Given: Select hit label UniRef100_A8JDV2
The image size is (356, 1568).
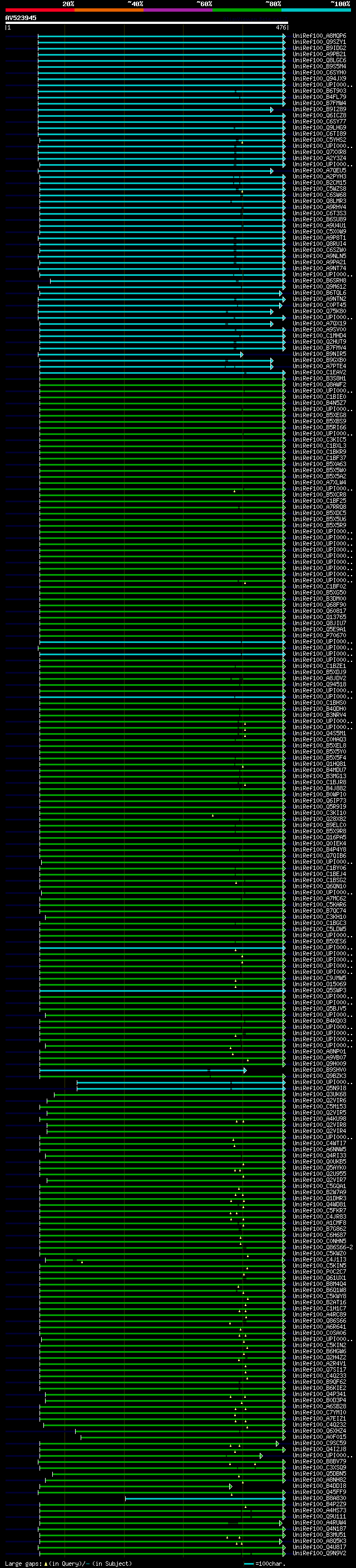Looking at the screenshot, I should (319, 678).
